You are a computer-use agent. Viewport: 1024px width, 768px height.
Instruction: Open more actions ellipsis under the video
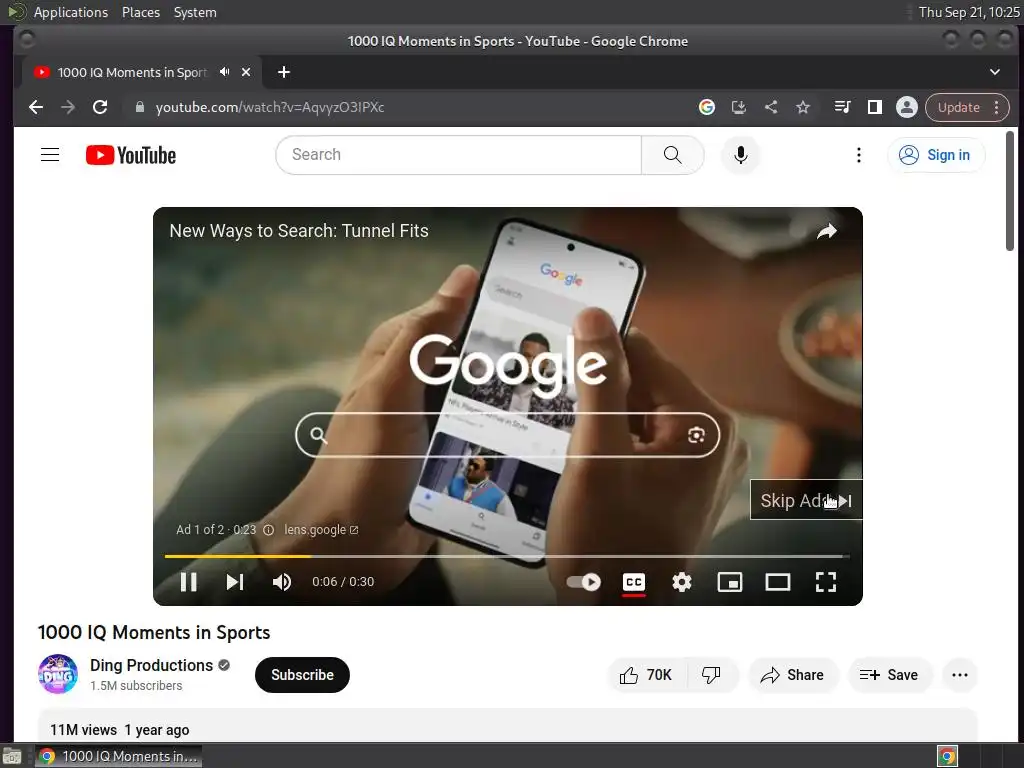[x=960, y=675]
